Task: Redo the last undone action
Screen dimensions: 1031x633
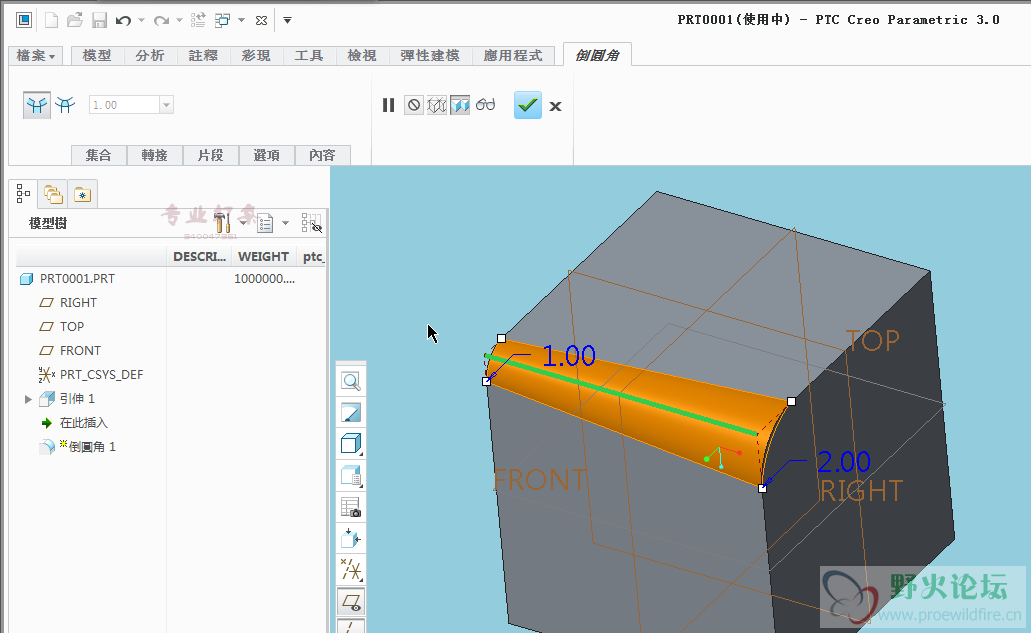Action: (x=160, y=20)
